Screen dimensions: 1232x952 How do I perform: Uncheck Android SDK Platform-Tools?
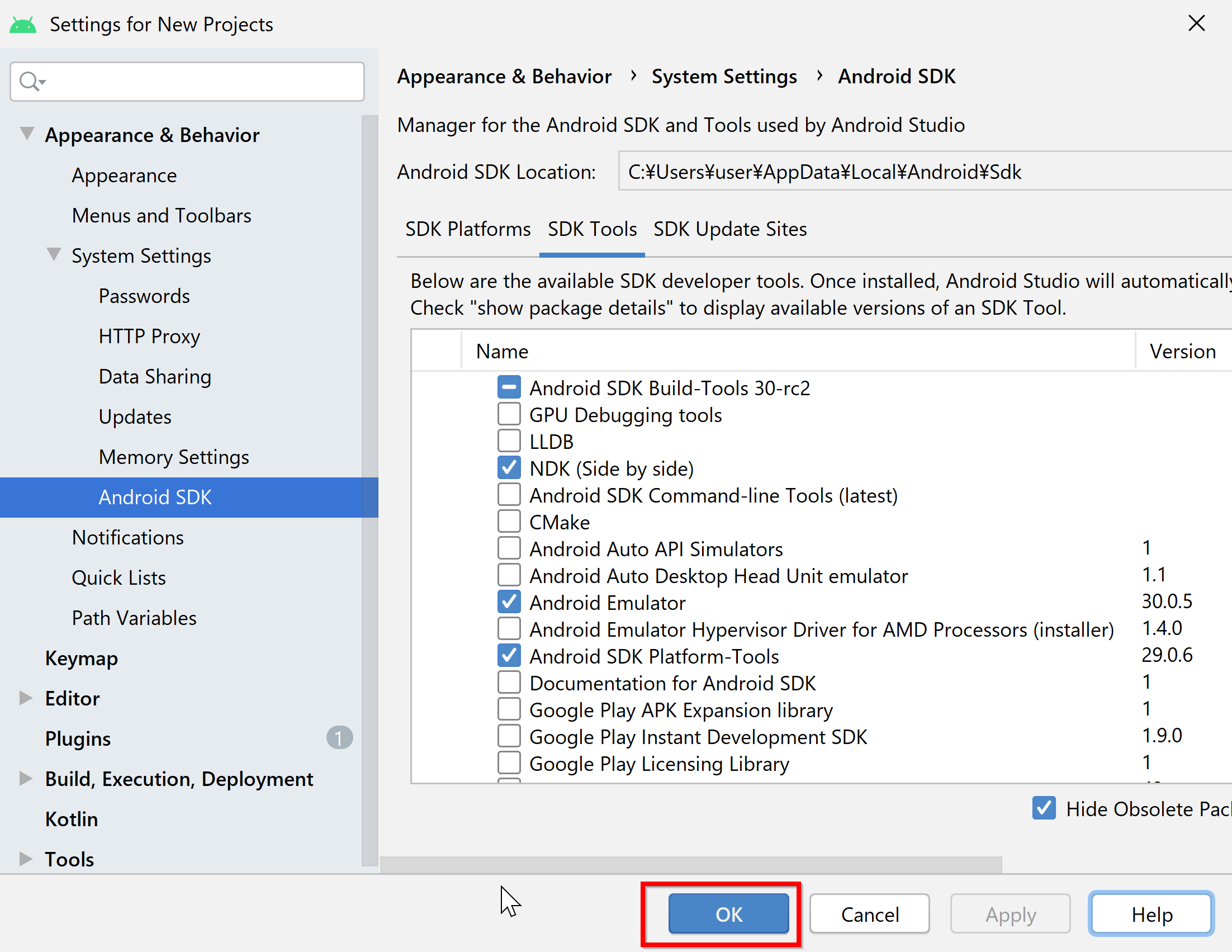(x=509, y=655)
